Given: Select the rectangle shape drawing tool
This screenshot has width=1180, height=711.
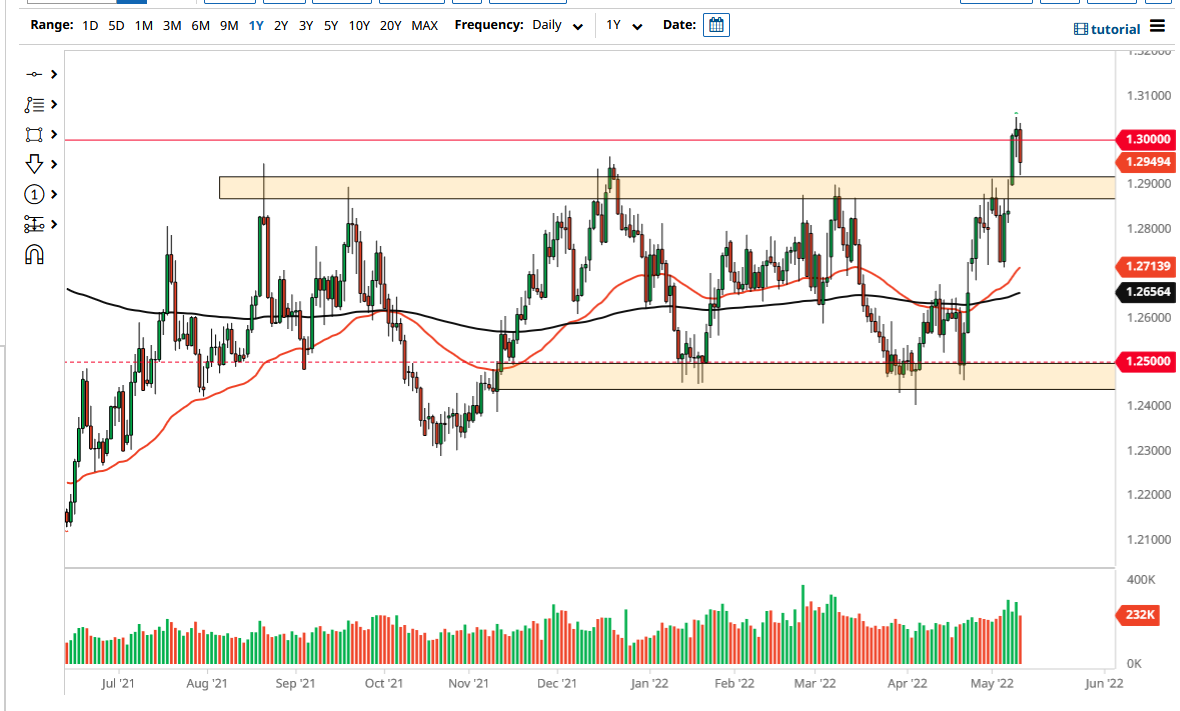Looking at the screenshot, I should 36,134.
